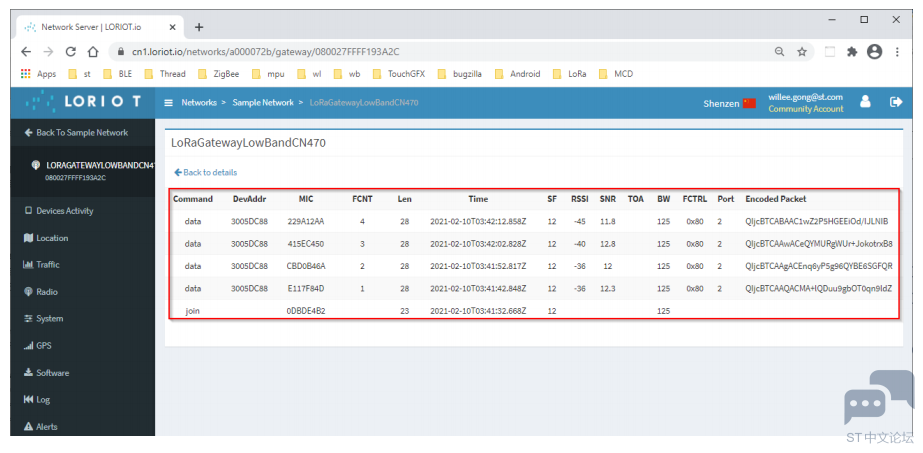Open the Chrome three-dot menu

(x=897, y=52)
